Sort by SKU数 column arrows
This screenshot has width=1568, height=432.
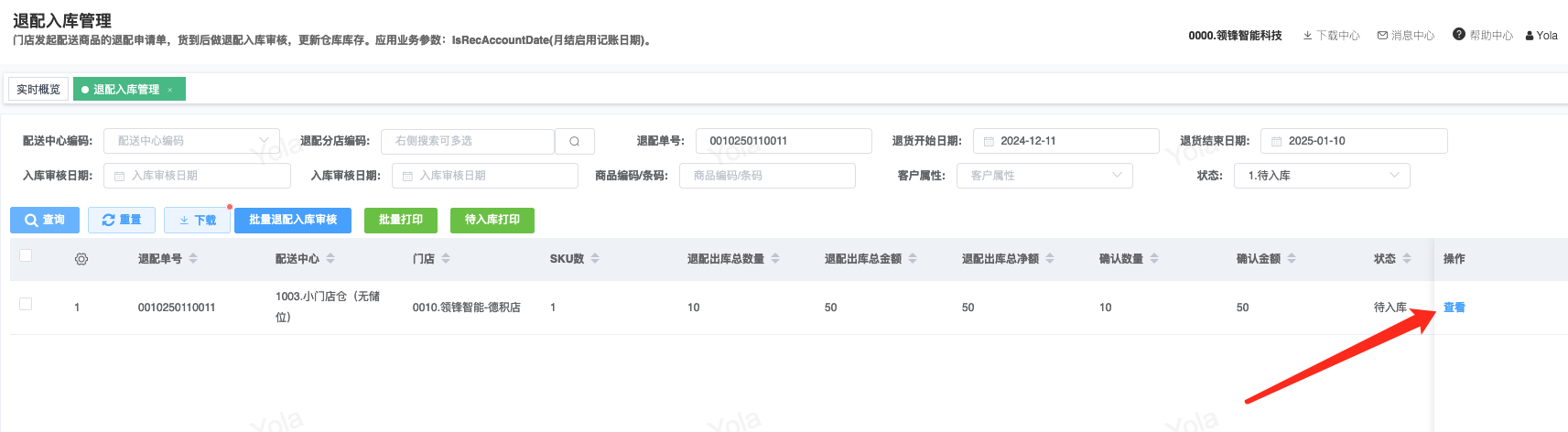click(595, 259)
